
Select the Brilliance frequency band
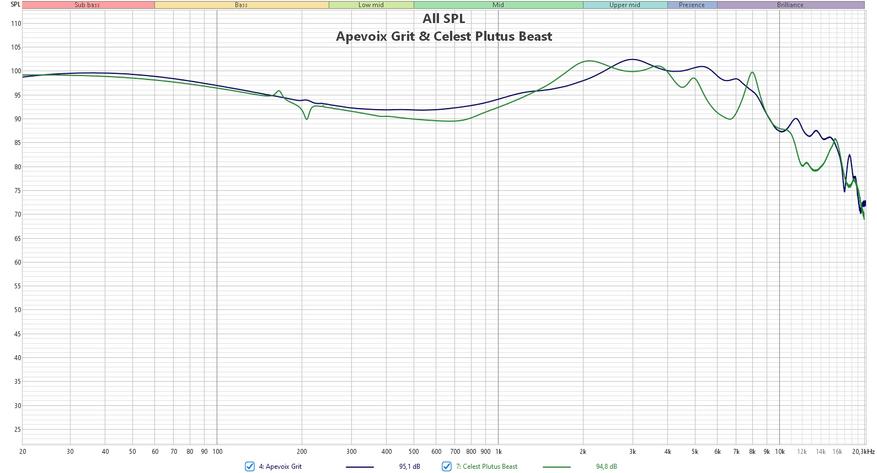tap(790, 5)
